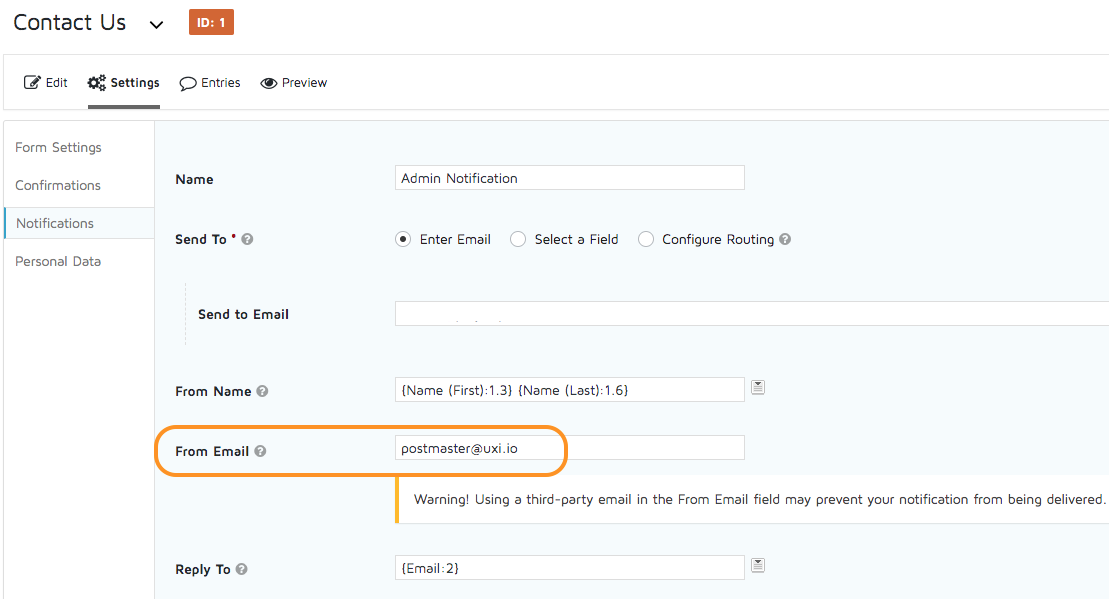Click the Reply To input field

click(569, 567)
